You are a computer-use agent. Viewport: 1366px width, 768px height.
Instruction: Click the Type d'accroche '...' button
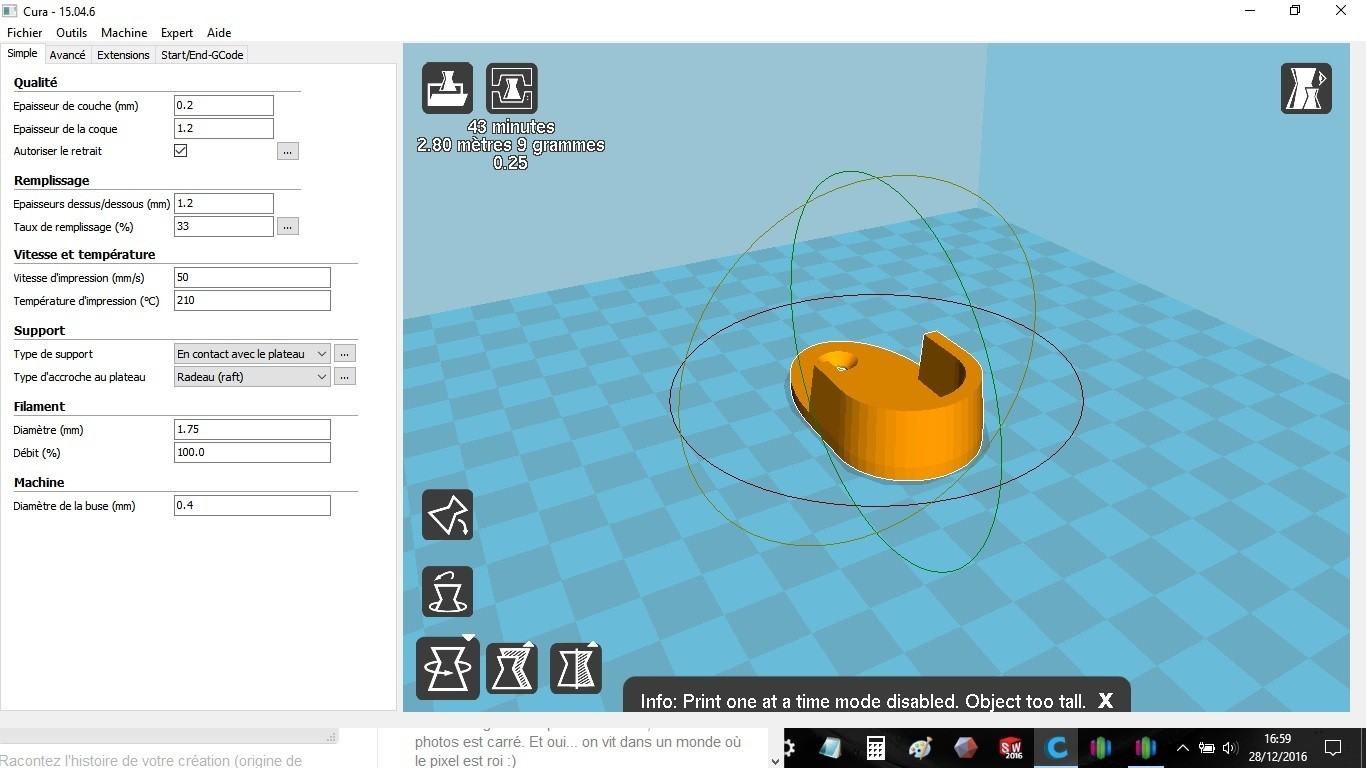344,377
